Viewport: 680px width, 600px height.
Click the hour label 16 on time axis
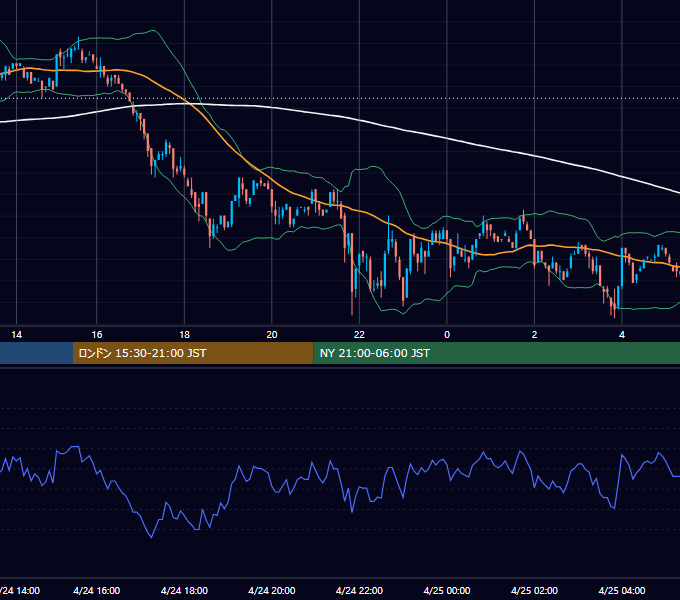click(x=97, y=335)
